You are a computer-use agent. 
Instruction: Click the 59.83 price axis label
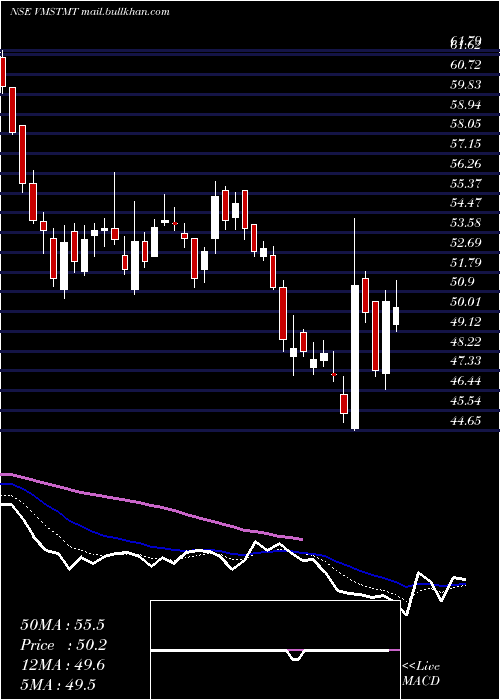[466, 85]
